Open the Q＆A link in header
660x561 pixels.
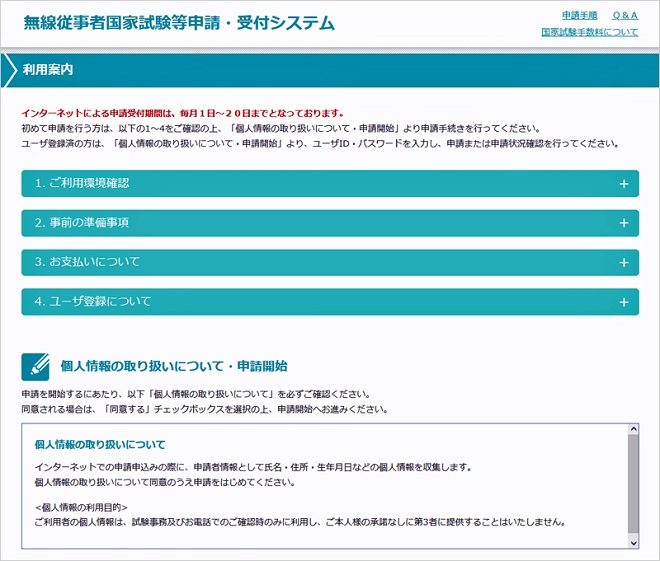(625, 16)
